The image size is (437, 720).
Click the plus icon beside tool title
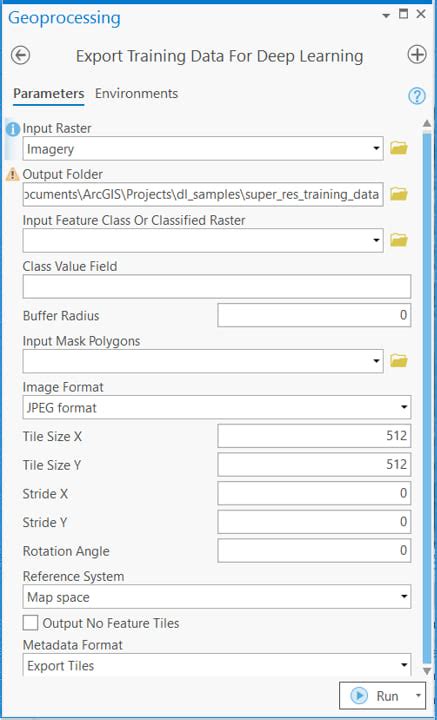417,55
